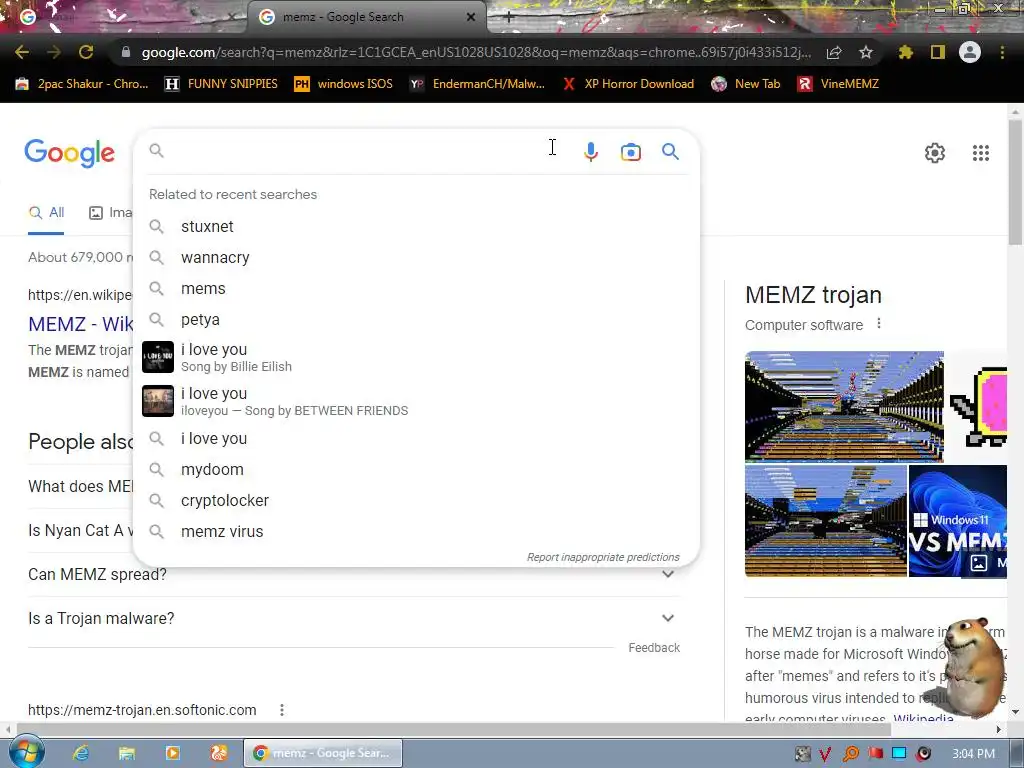
Task: Click the share page icon in address bar
Action: [x=834, y=53]
